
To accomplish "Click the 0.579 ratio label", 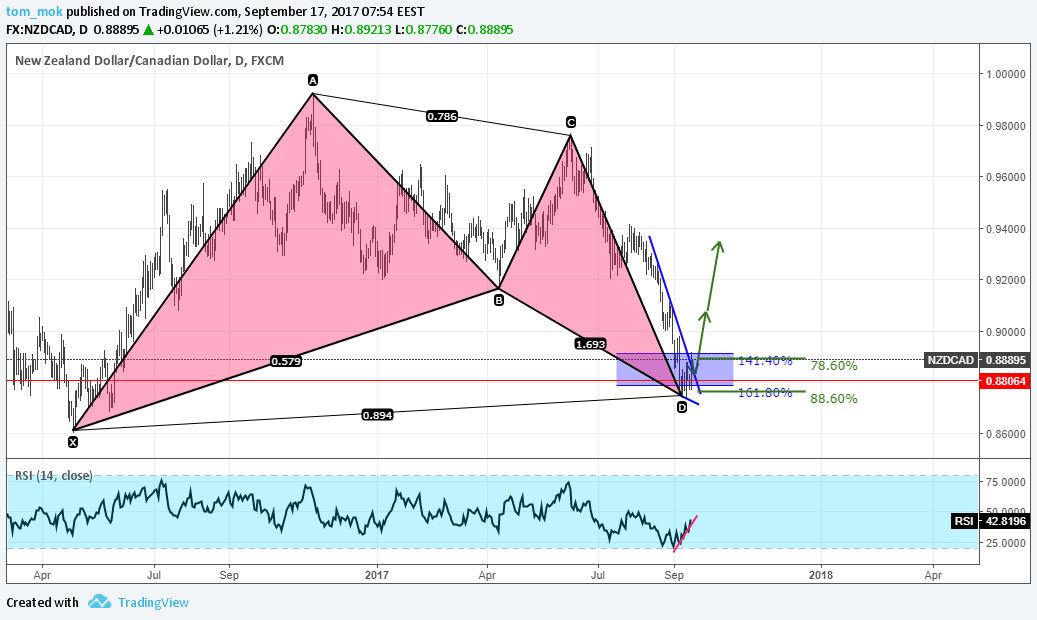I will tap(286, 361).
